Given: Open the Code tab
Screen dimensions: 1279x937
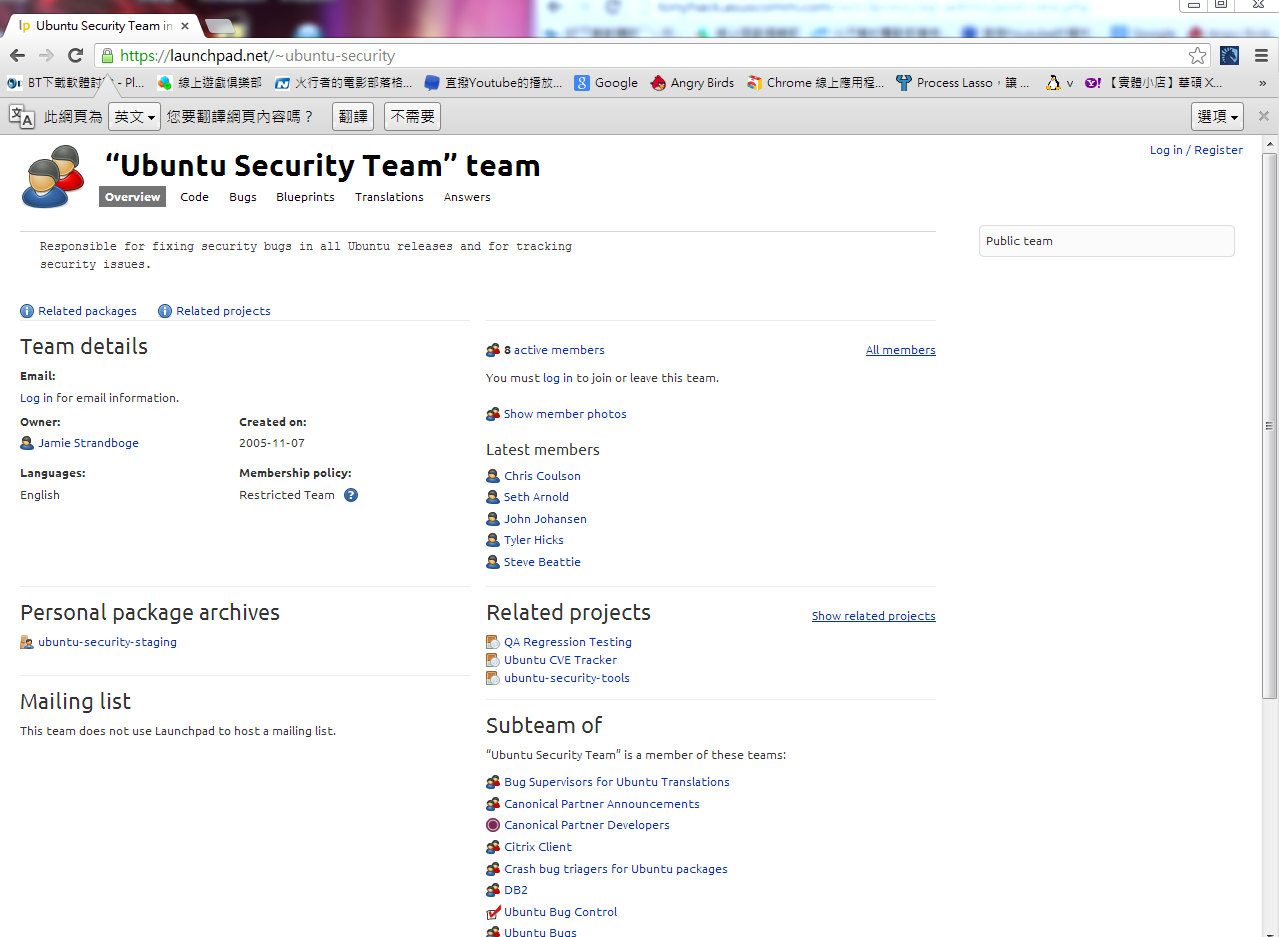Looking at the screenshot, I should 194,197.
